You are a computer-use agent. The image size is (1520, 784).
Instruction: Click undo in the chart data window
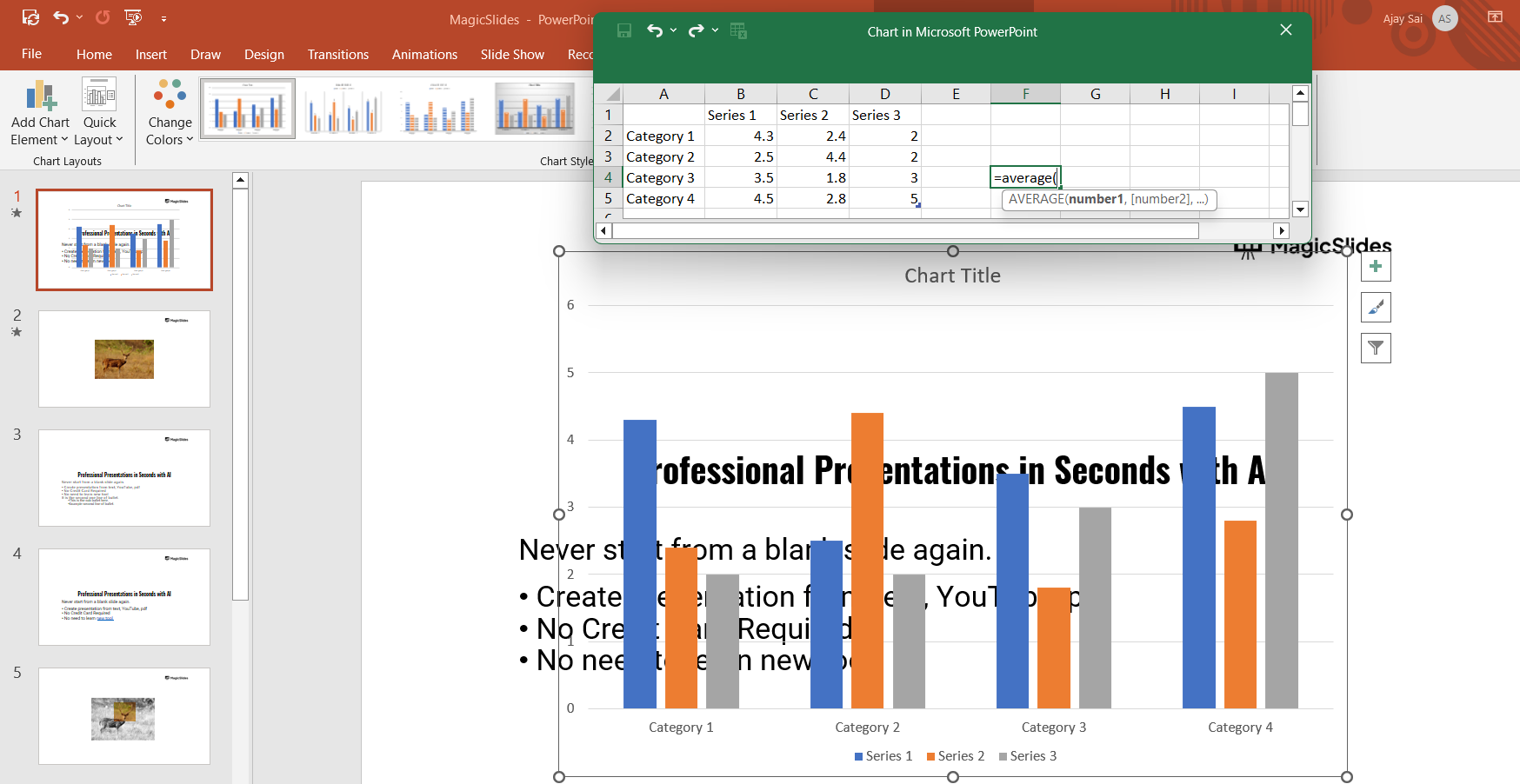pyautogui.click(x=655, y=31)
